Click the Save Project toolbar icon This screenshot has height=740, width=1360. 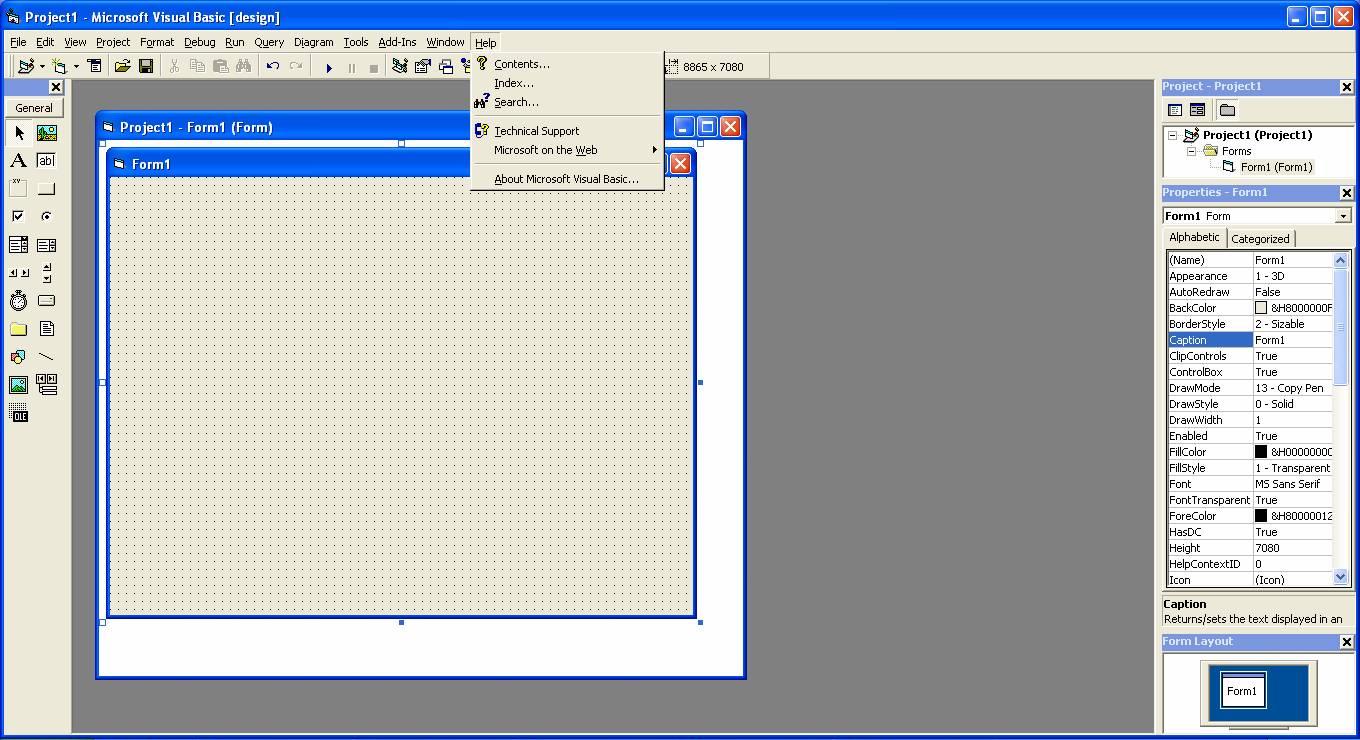[x=146, y=65]
